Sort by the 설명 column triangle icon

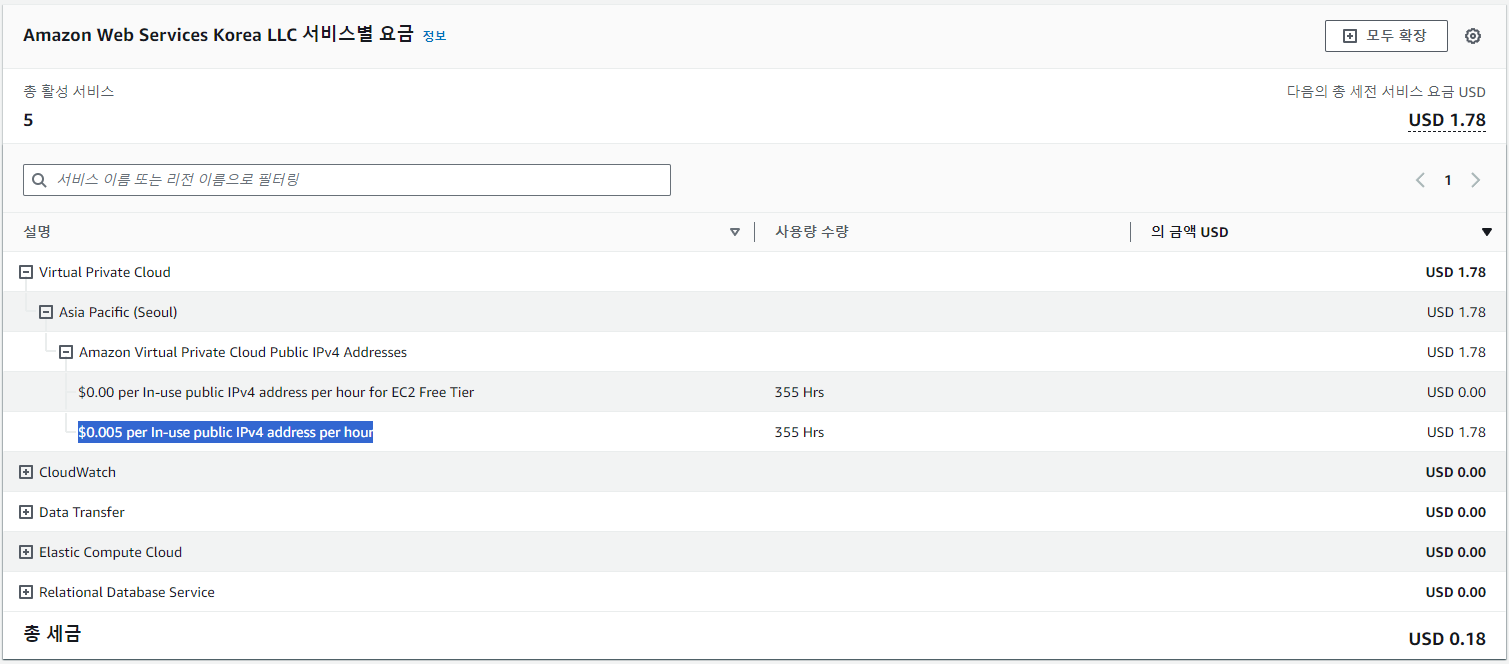click(735, 232)
